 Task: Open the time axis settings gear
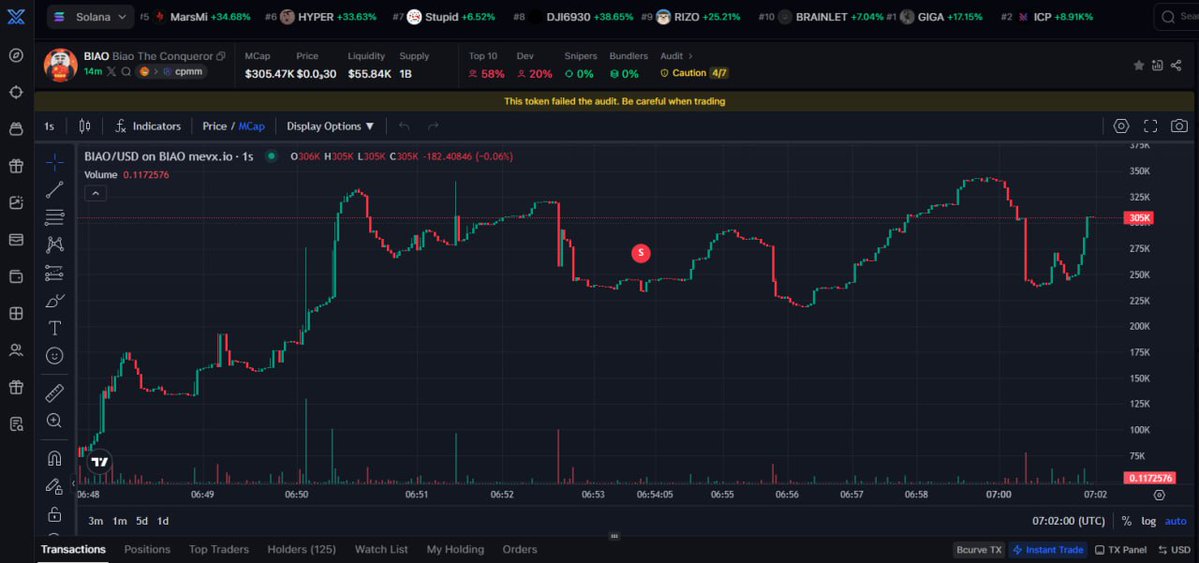[x=1159, y=495]
